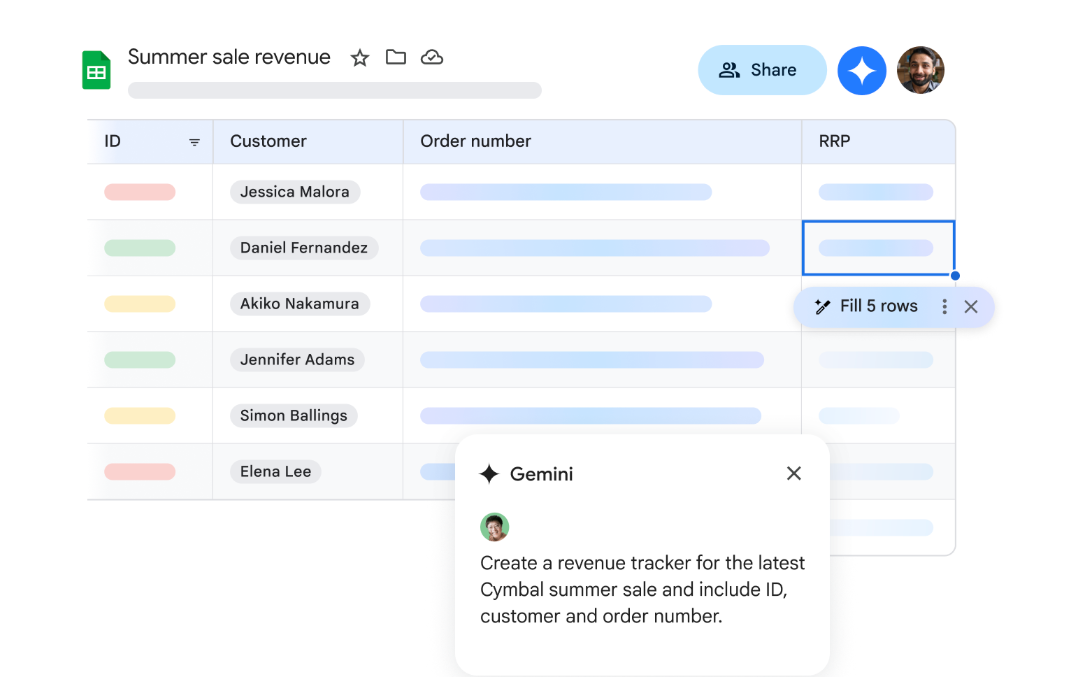Select the Order number column header
Screen dimensions: 1073x677
pos(602,142)
